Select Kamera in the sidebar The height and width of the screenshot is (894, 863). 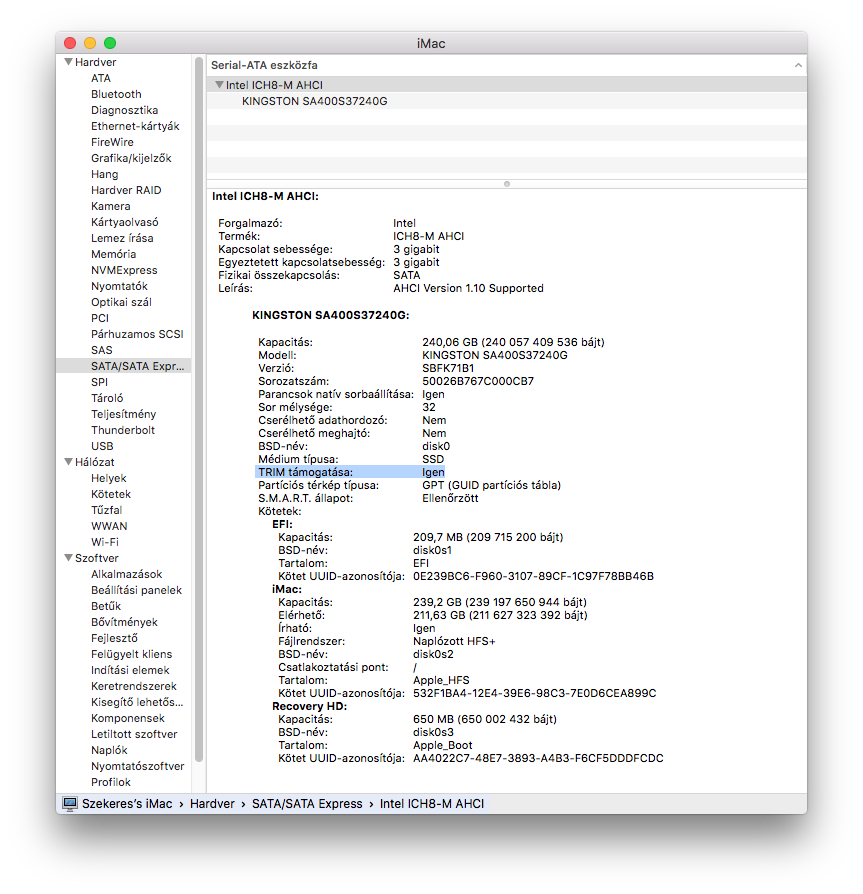pos(111,206)
